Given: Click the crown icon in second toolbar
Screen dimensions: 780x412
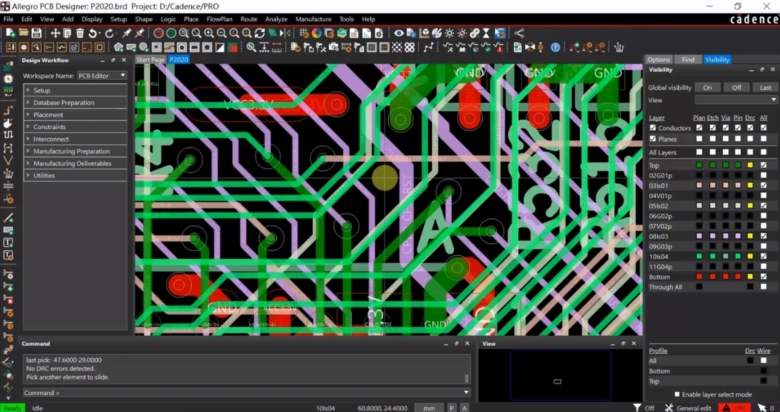Looking at the screenshot, I should (x=619, y=47).
